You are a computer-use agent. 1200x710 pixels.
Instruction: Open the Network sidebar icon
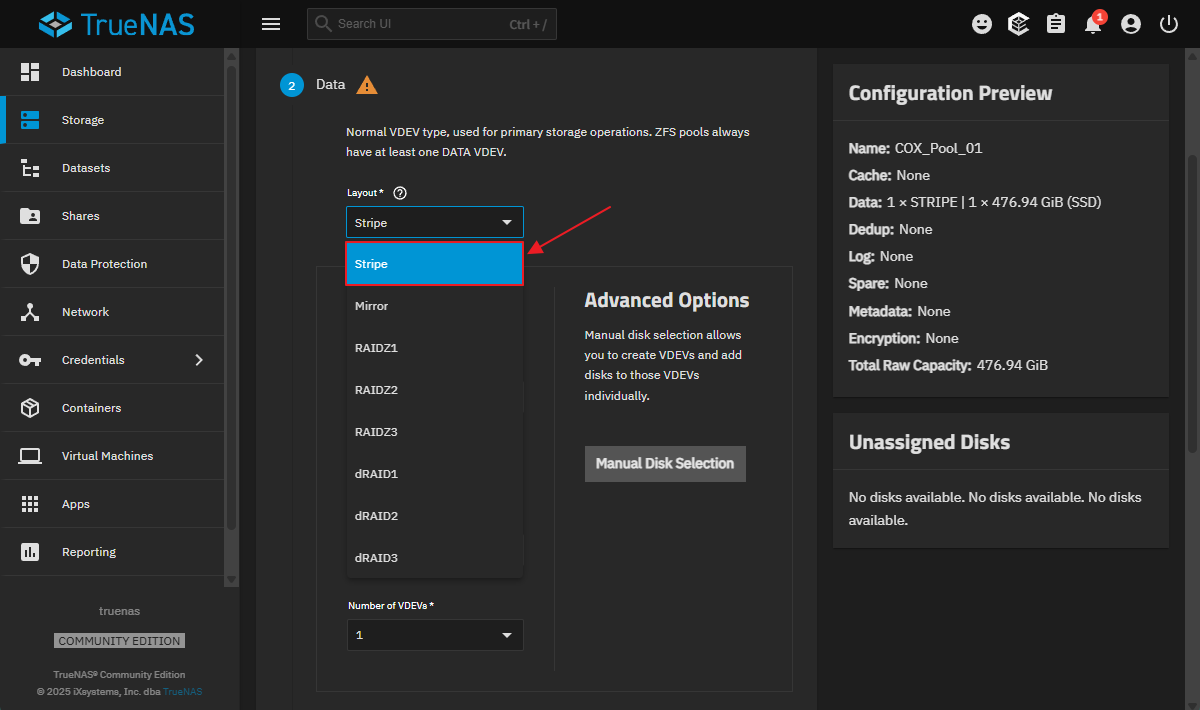tap(30, 312)
